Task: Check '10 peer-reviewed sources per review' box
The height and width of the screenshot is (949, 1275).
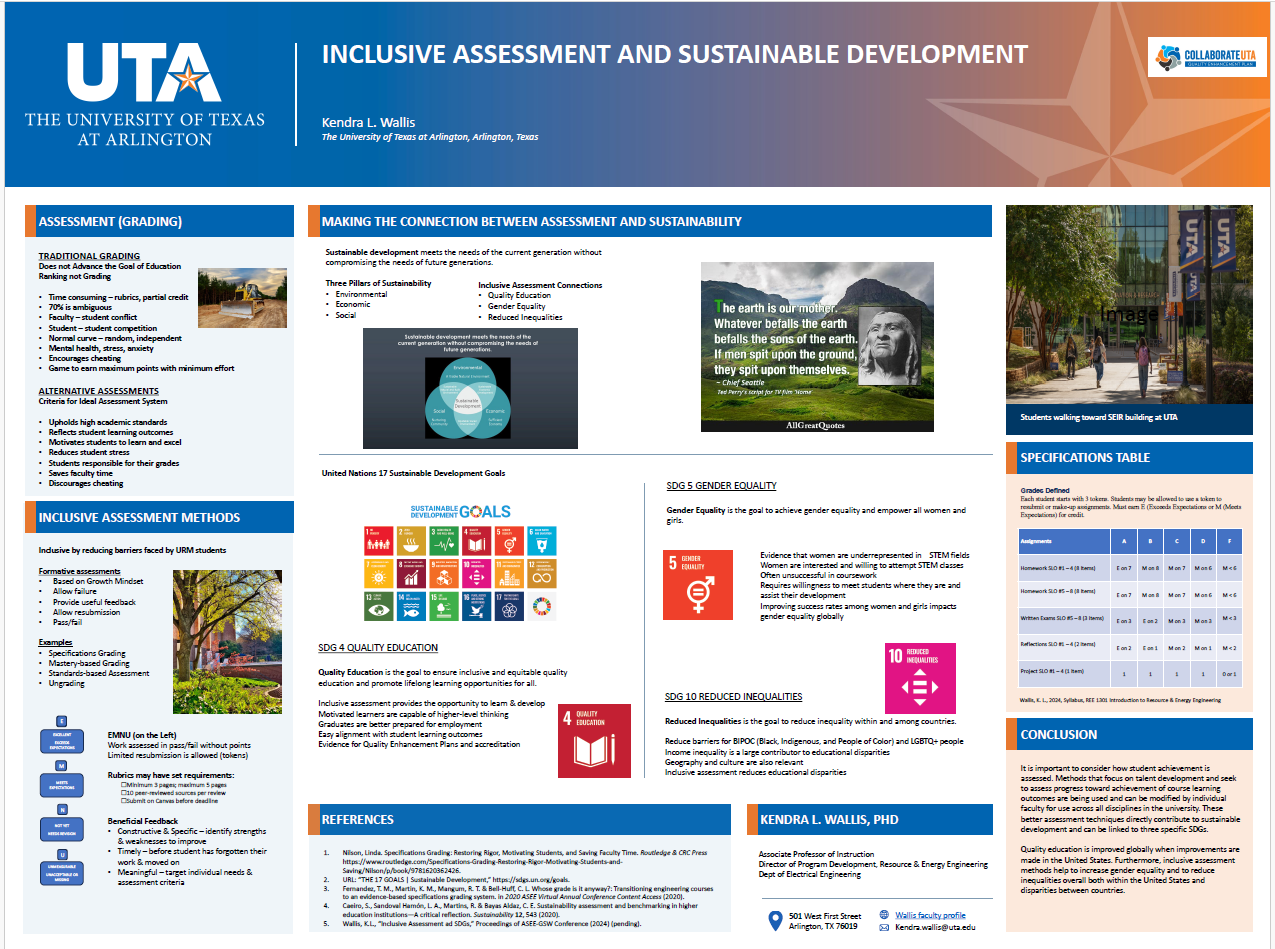Action: point(122,793)
